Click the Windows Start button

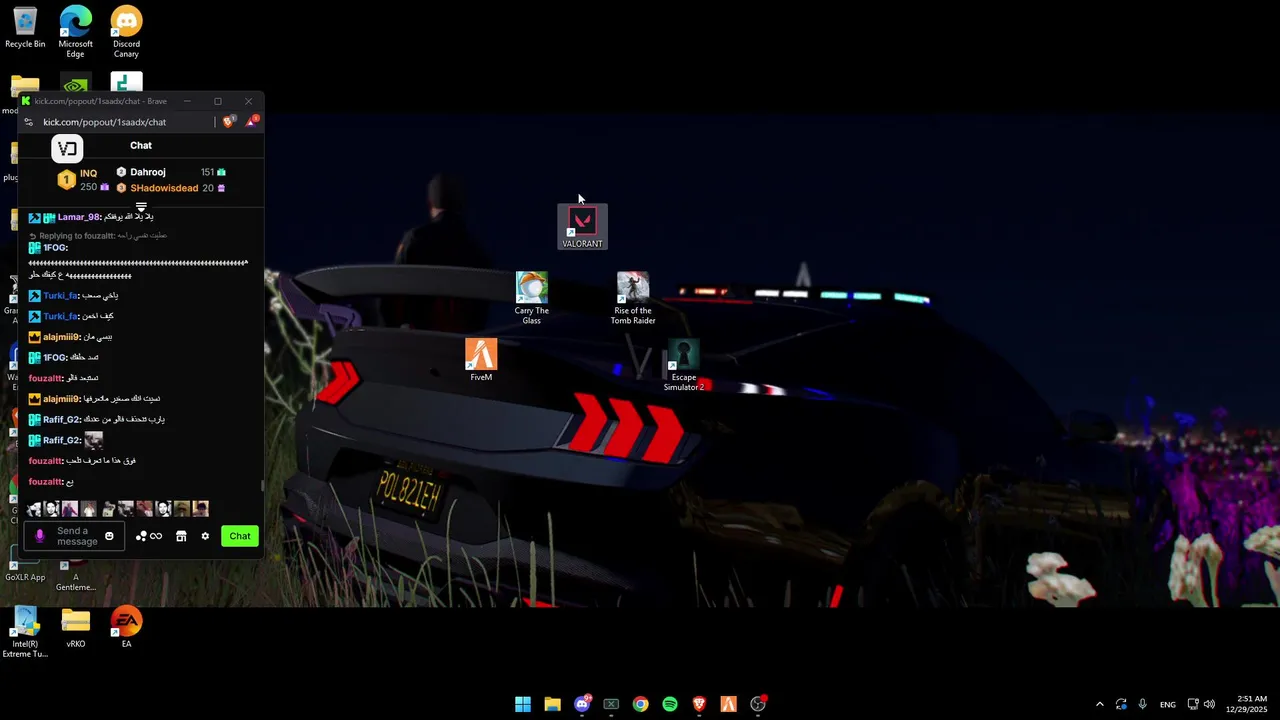[523, 704]
